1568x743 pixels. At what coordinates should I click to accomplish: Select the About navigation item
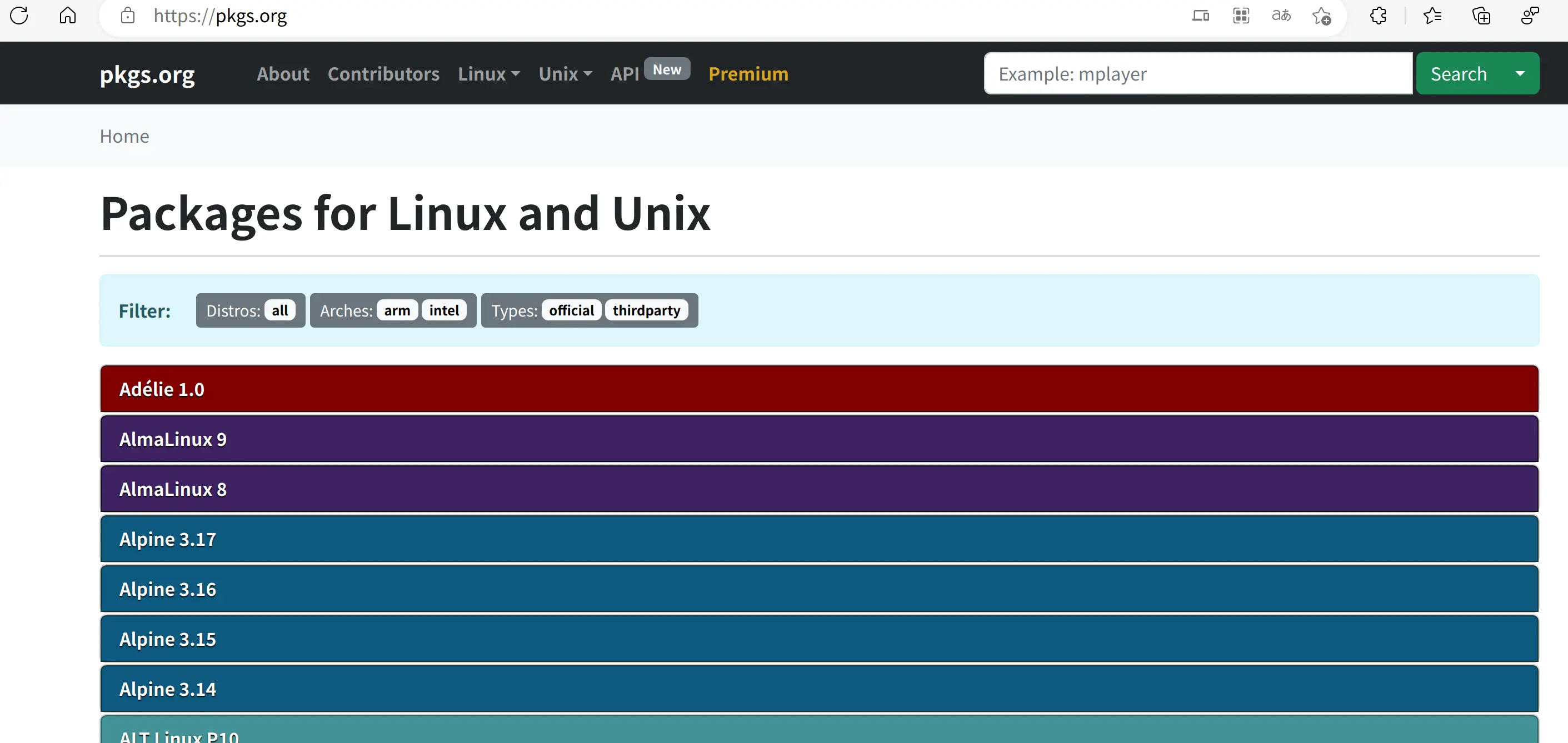282,74
